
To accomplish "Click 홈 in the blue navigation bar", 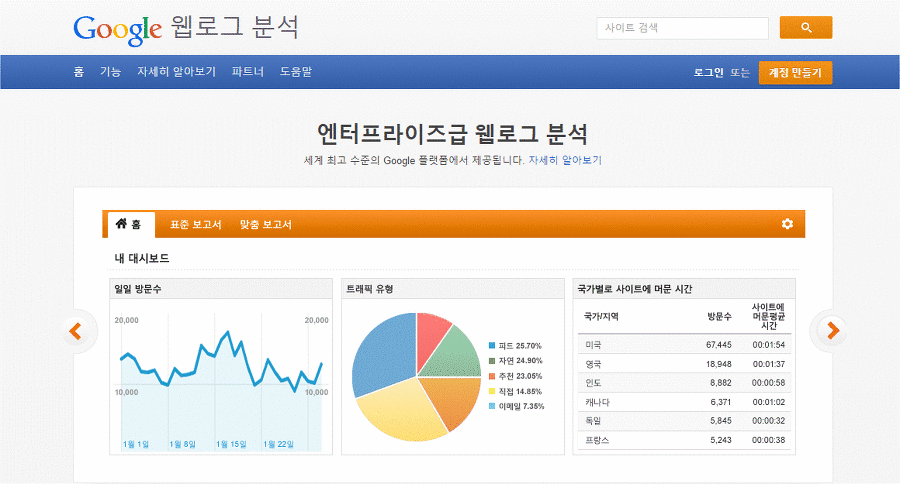I will tap(79, 72).
